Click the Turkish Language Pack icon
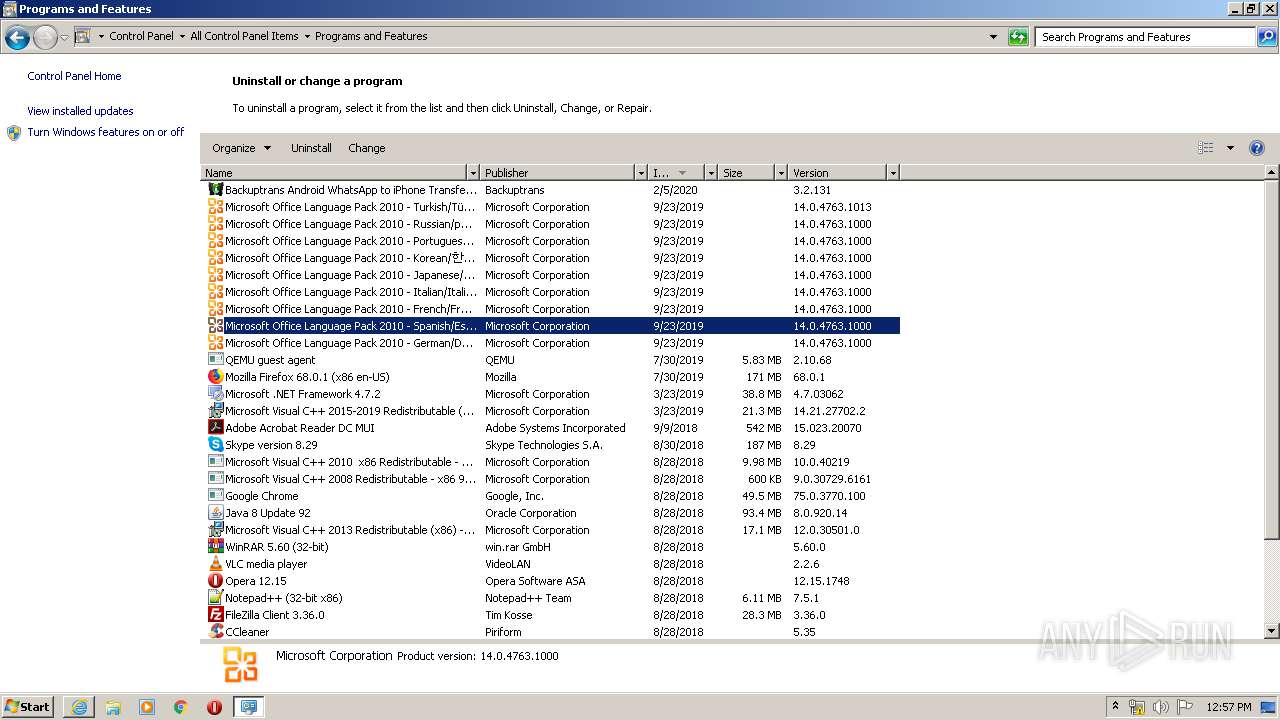The width and height of the screenshot is (1280, 720). (215, 207)
